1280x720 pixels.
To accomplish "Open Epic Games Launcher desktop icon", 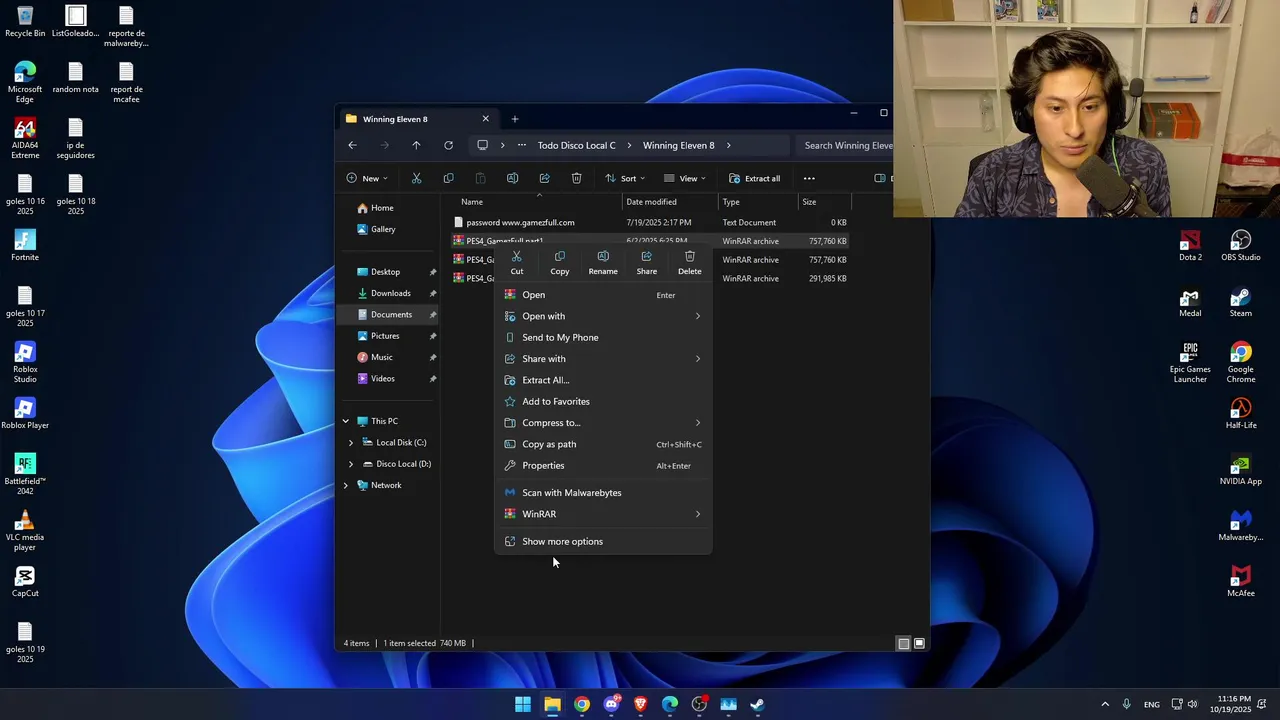I will [x=1190, y=362].
